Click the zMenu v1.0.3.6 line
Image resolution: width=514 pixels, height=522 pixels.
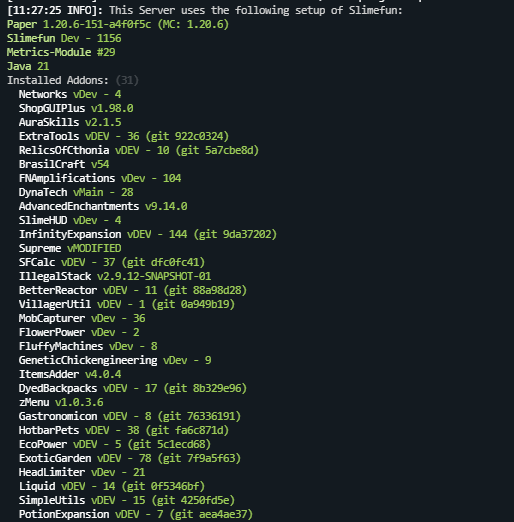61,402
